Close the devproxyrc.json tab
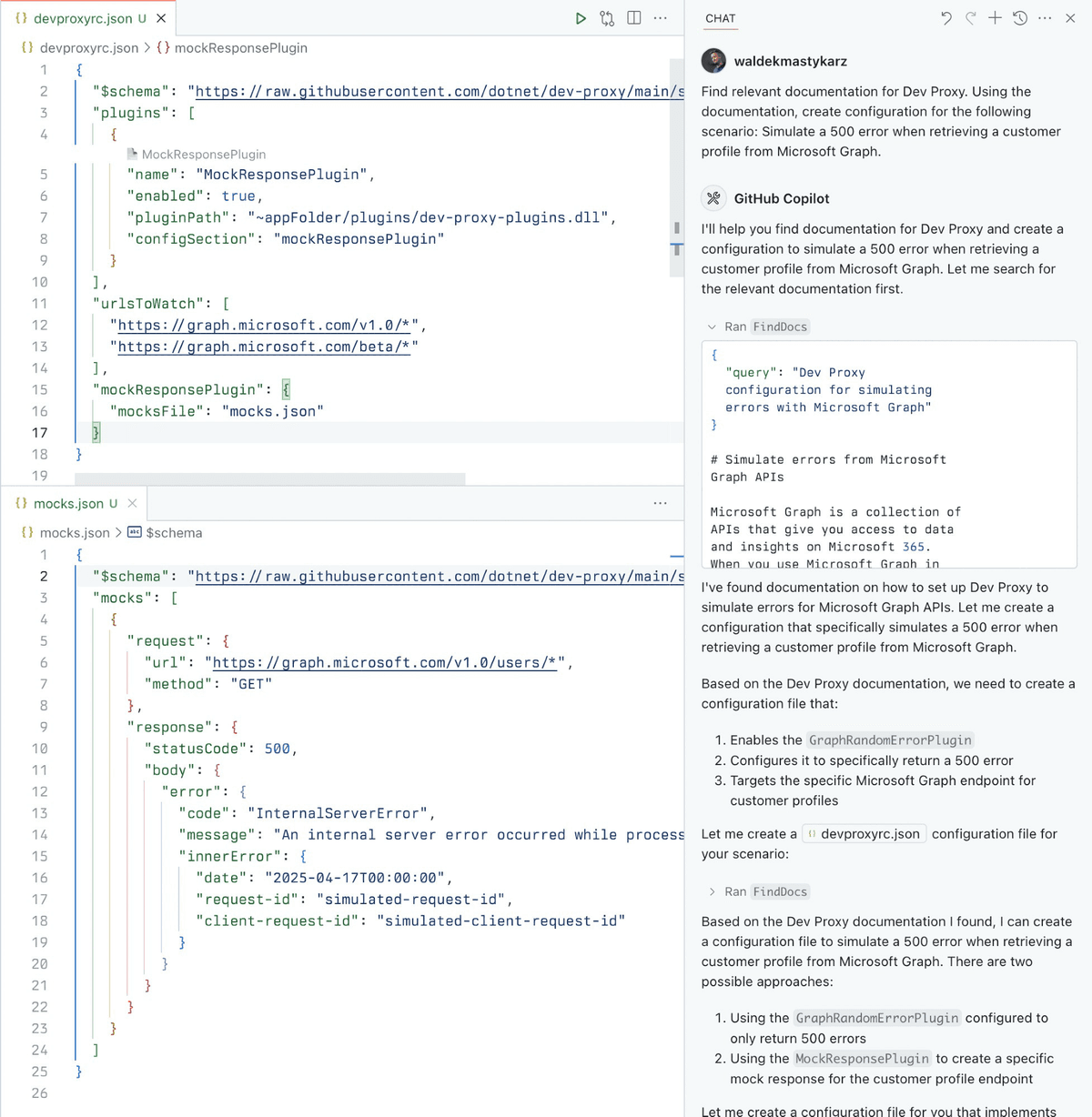The image size is (1092, 1117). (161, 18)
